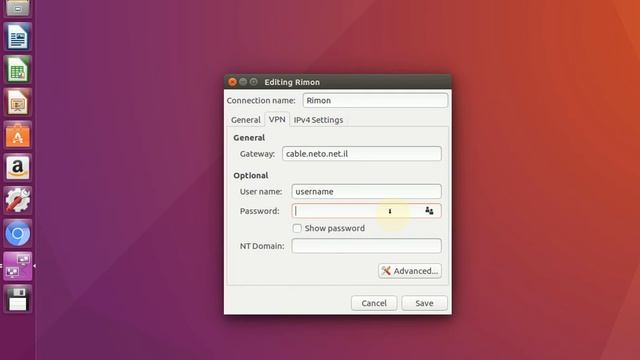640x360 pixels.
Task: Open the Amazon launcher icon
Action: [18, 168]
